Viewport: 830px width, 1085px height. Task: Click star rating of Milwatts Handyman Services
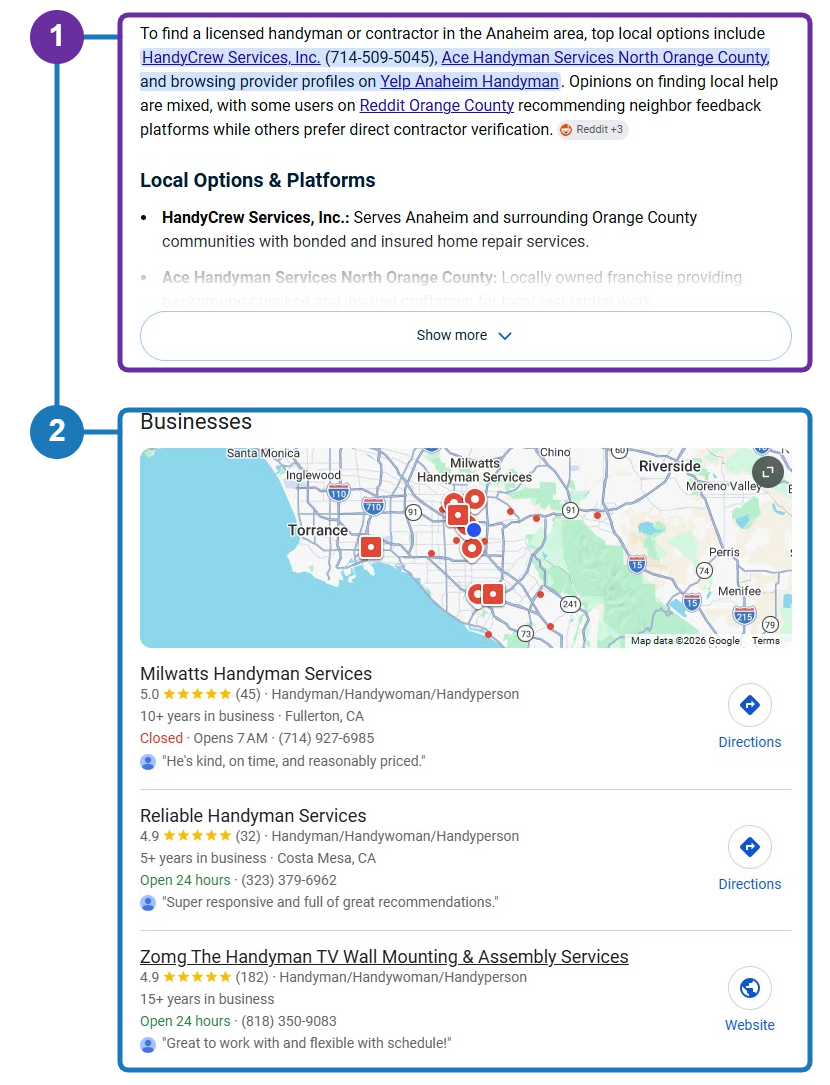[x=197, y=694]
